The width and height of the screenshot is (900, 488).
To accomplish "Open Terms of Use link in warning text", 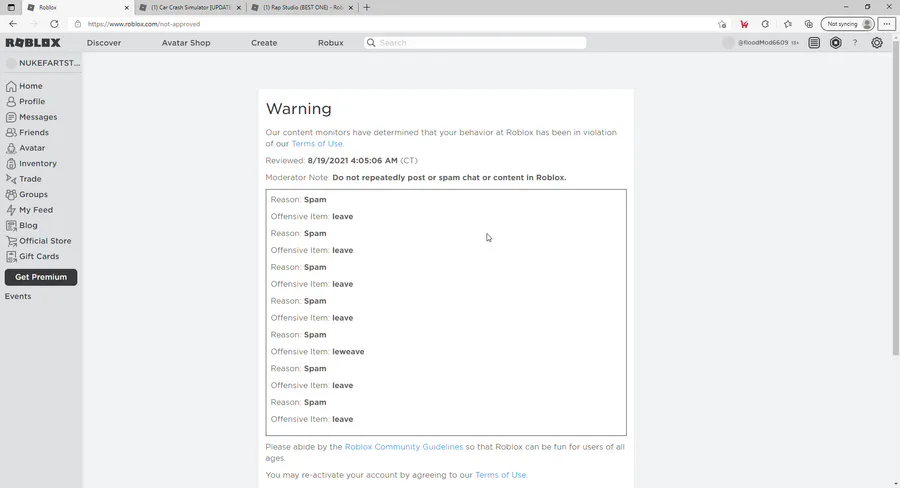I will pos(317,144).
